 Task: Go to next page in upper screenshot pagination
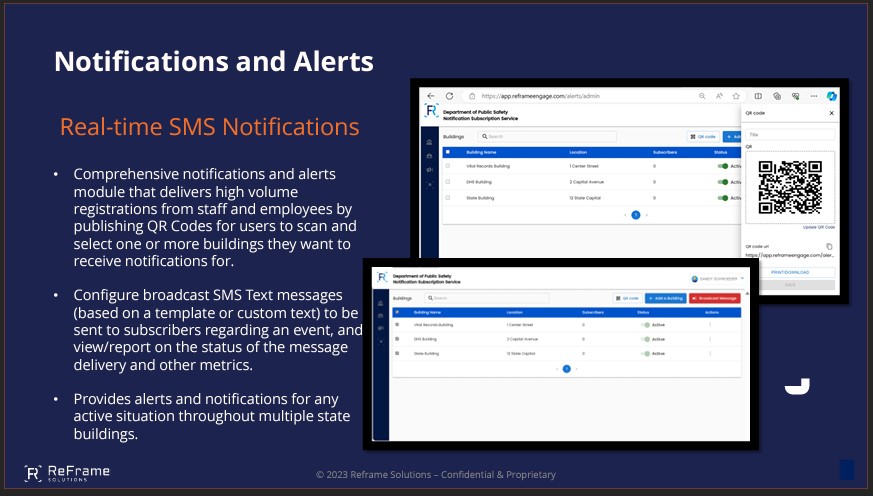pyautogui.click(x=646, y=215)
